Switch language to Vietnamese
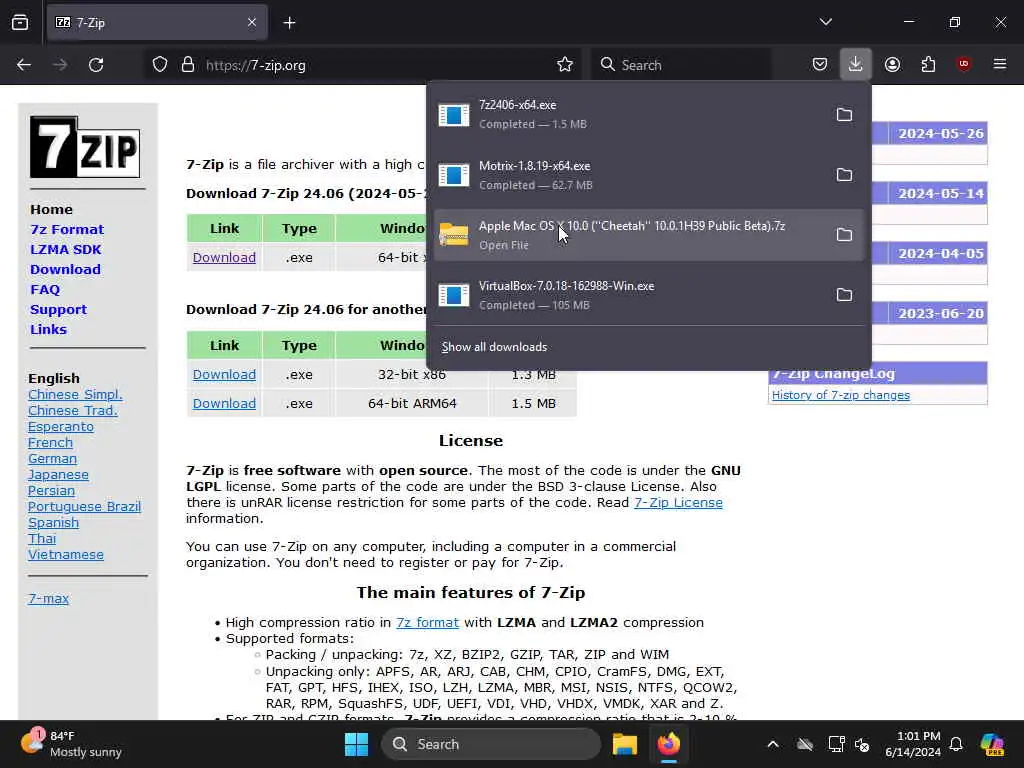 [65, 554]
